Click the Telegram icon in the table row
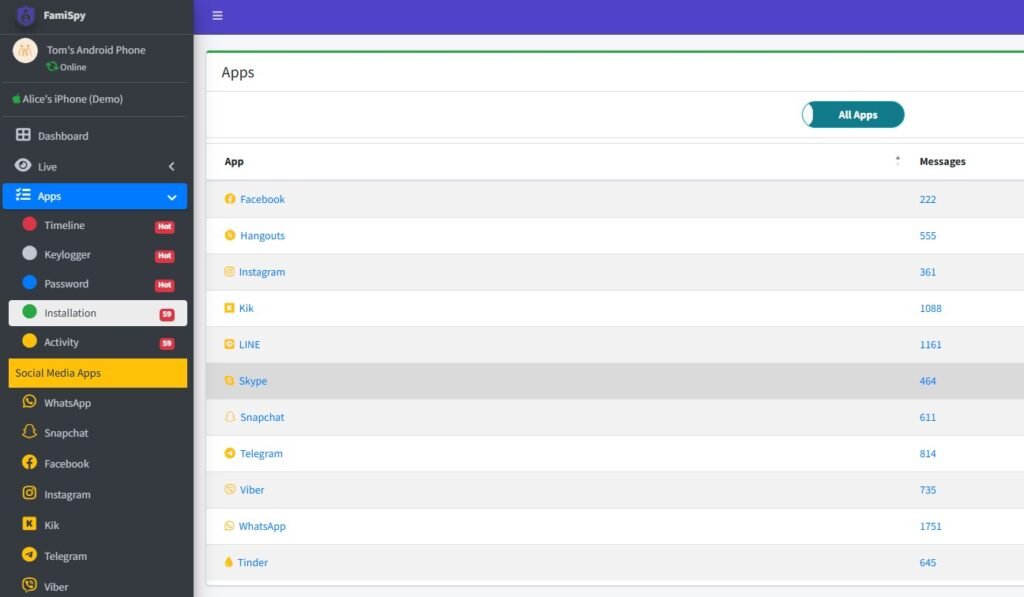1024x597 pixels. 230,453
